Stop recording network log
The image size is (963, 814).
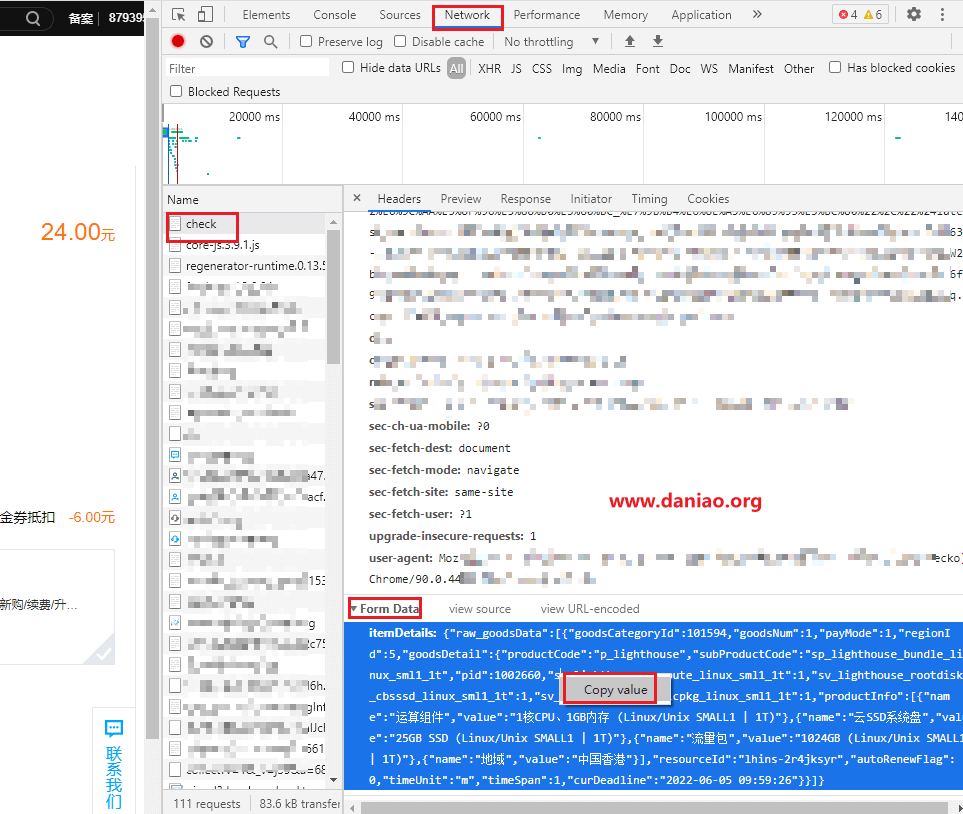point(178,42)
